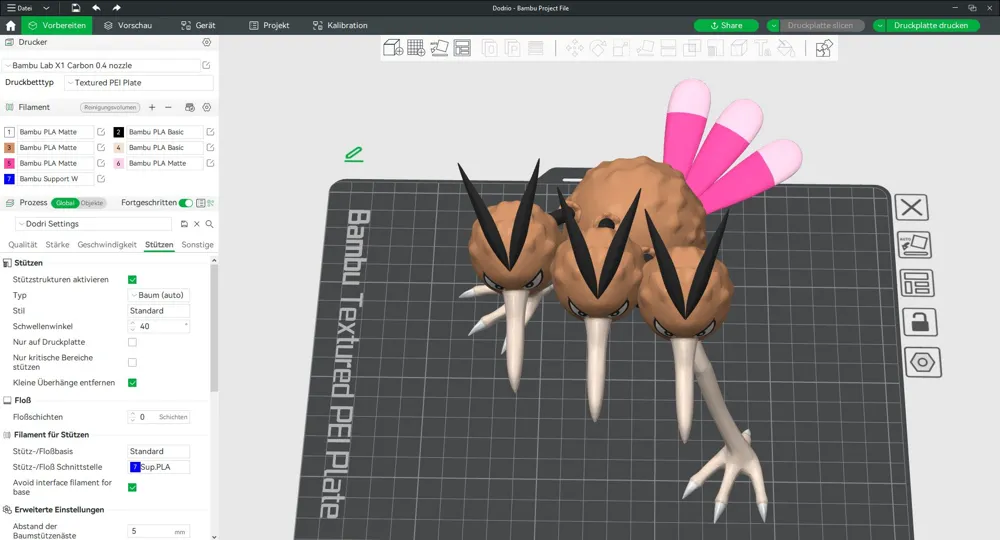
Task: Click filament 3 brown color swatch
Action: 9,147
